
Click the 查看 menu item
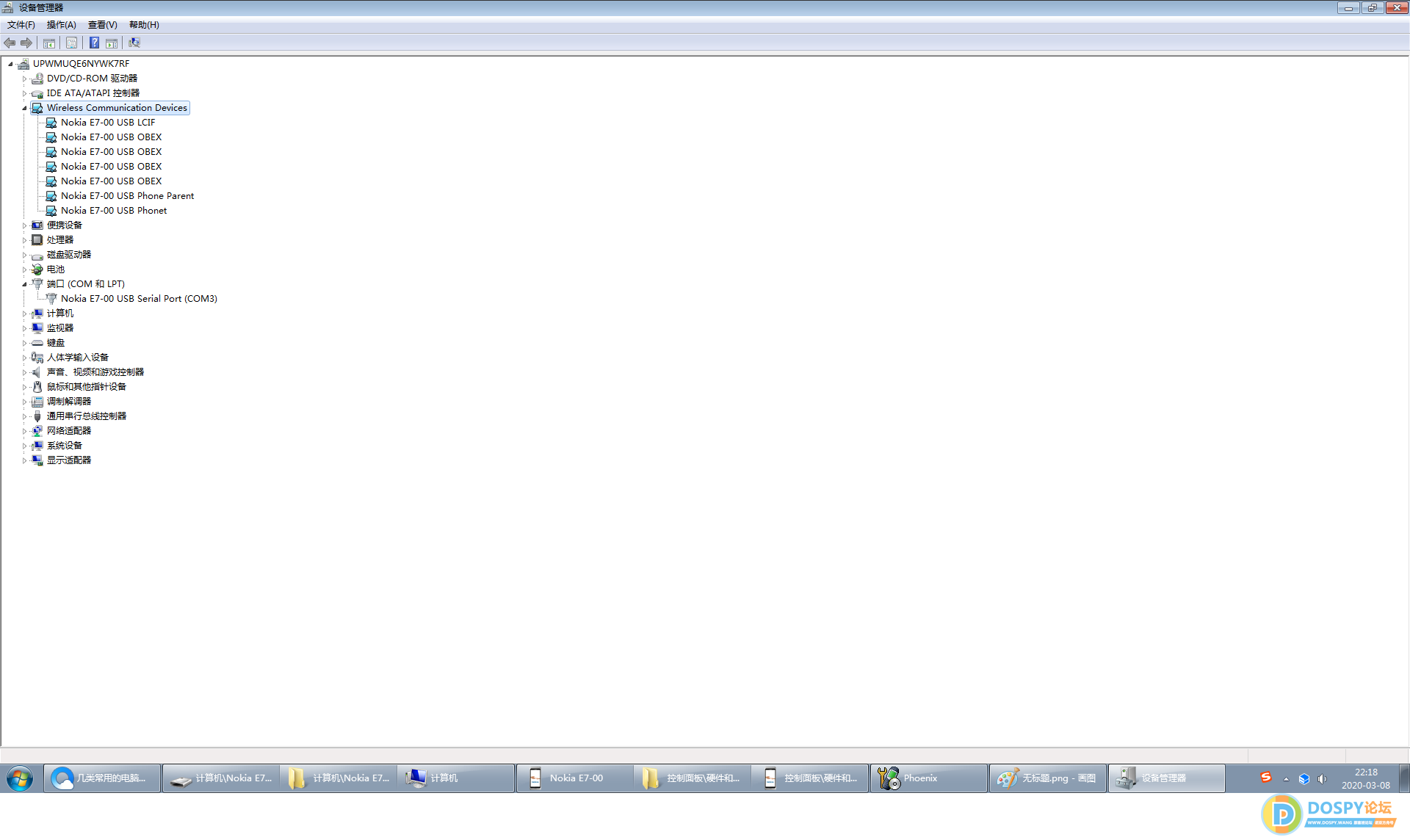(102, 24)
